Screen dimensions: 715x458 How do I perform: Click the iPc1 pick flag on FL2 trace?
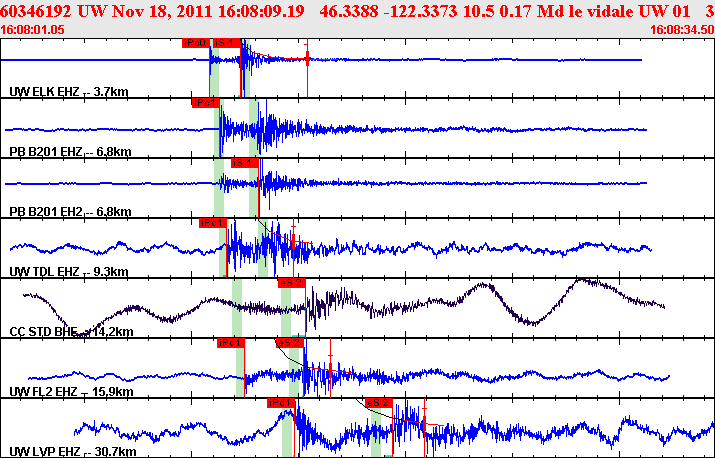click(x=231, y=343)
